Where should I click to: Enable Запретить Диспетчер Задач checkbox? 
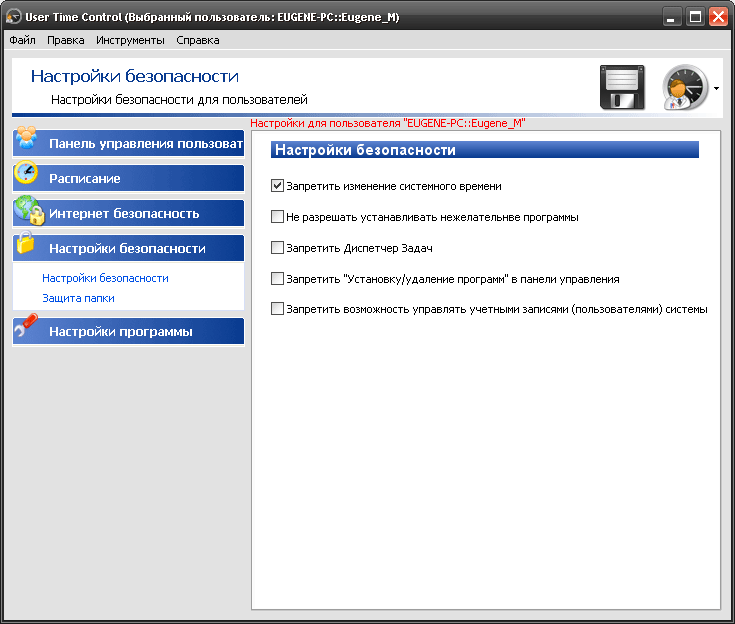tap(277, 248)
